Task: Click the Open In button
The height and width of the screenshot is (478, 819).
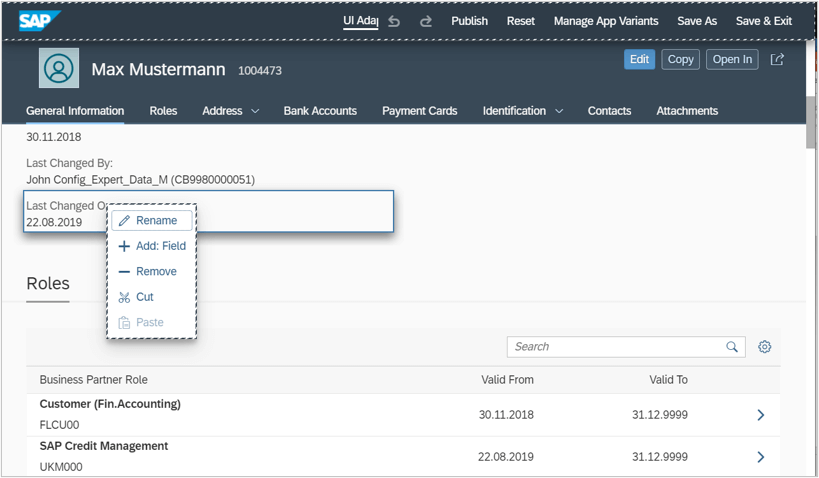Action: (x=732, y=60)
